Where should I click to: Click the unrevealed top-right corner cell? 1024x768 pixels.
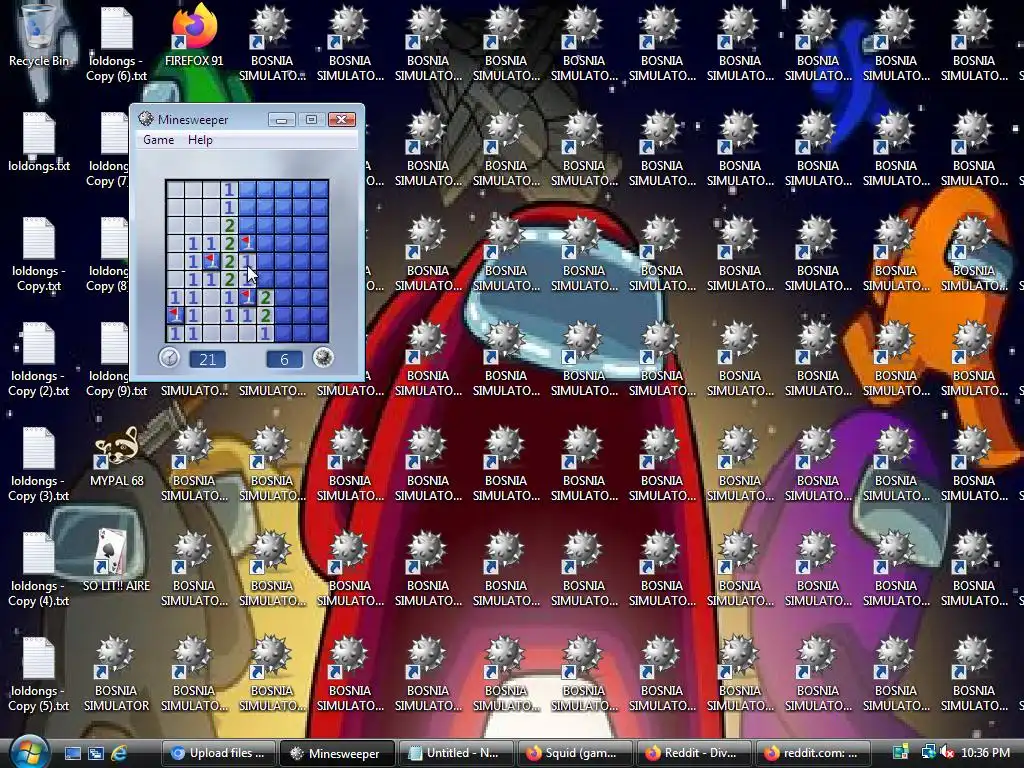(319, 189)
